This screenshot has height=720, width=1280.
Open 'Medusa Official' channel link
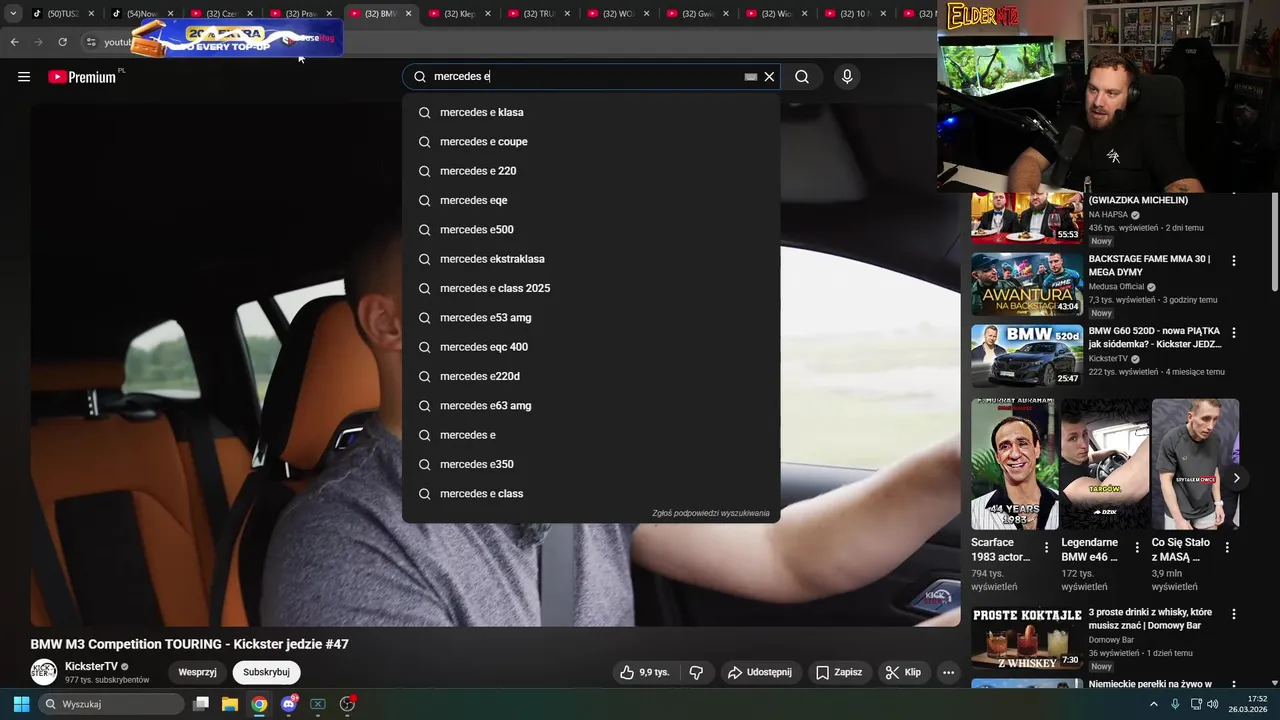(x=1116, y=286)
